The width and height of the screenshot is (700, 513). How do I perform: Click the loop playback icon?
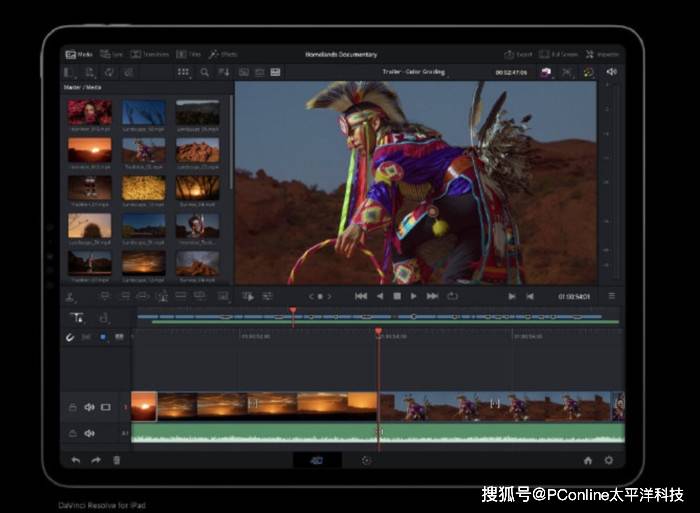[452, 296]
